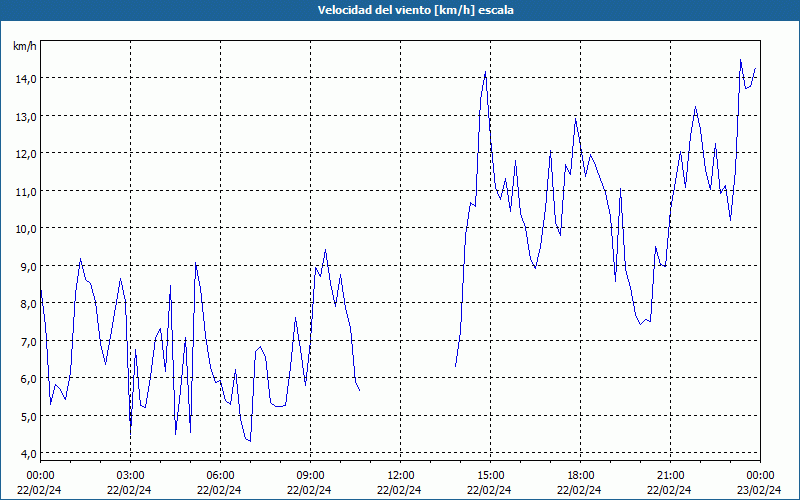800x500 pixels.
Task: Click the '12:00' time axis label
Action: (401, 476)
